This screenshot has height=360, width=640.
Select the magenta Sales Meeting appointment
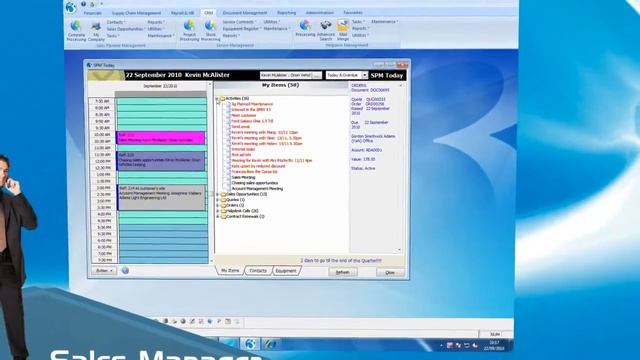tap(161, 138)
